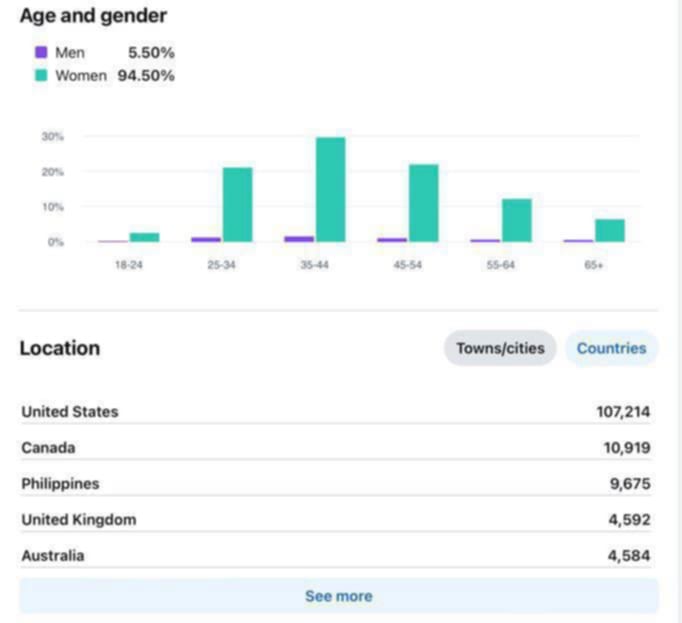Click the Women bar for ages 35-44
The width and height of the screenshot is (682, 623).
[330, 190]
